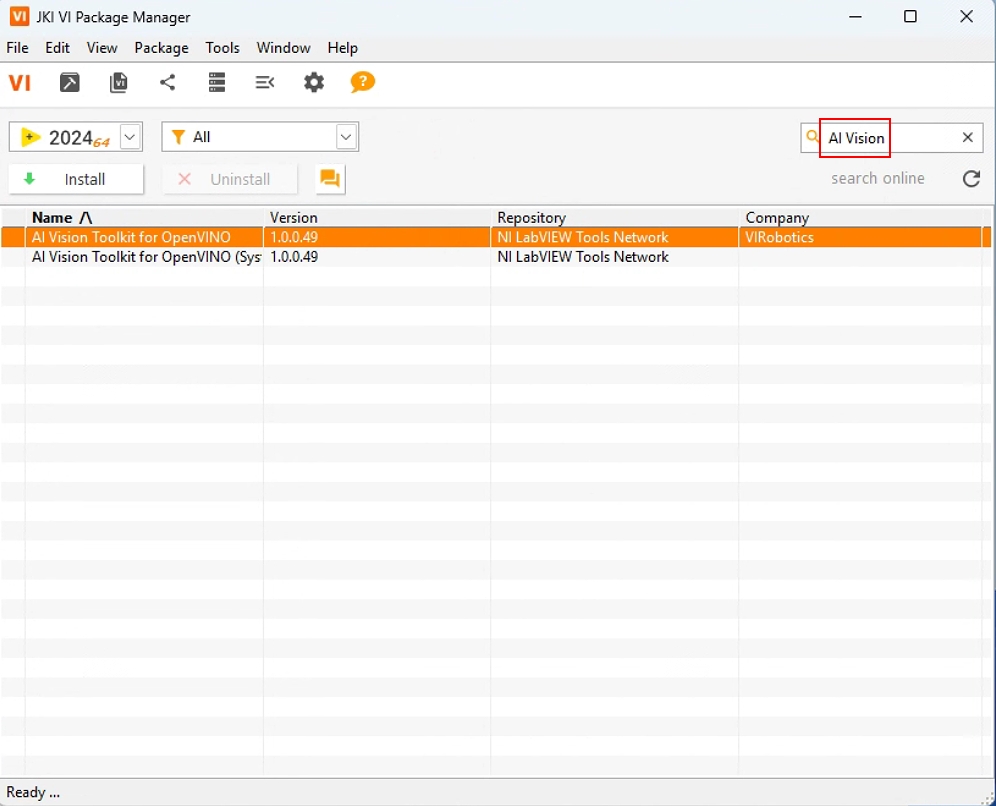Open the Window menu
The width and height of the screenshot is (996, 806).
283,48
